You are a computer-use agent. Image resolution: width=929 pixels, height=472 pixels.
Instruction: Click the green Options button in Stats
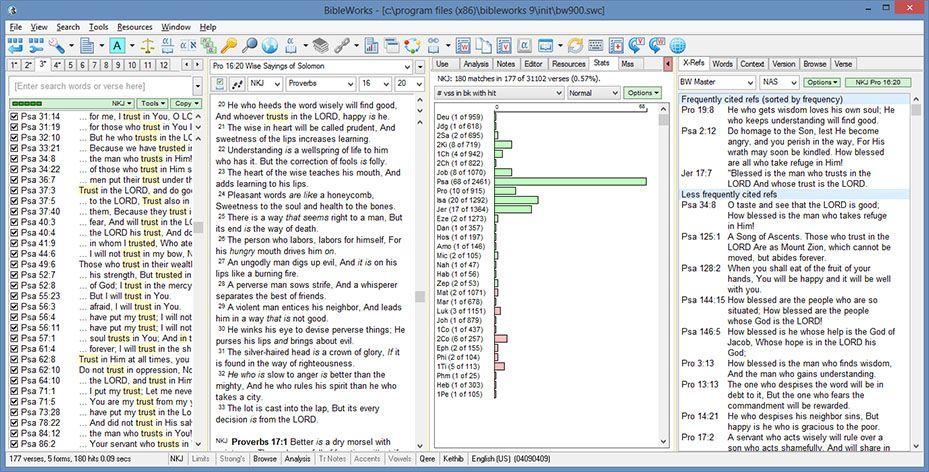[643, 93]
